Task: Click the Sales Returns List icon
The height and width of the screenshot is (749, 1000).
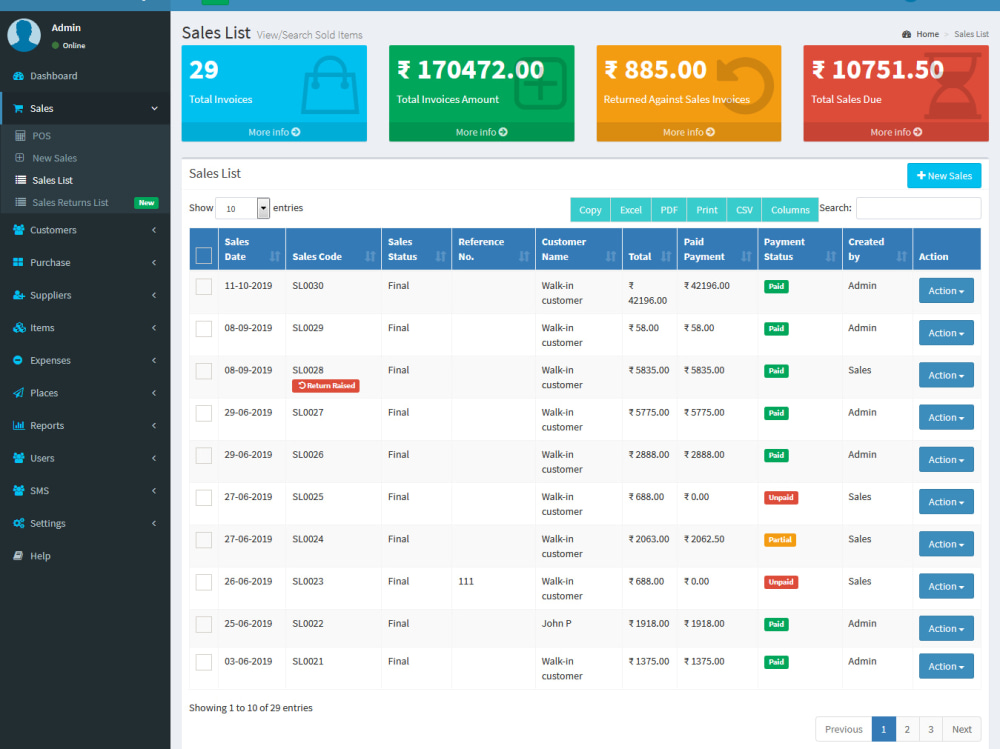Action: pyautogui.click(x=20, y=202)
